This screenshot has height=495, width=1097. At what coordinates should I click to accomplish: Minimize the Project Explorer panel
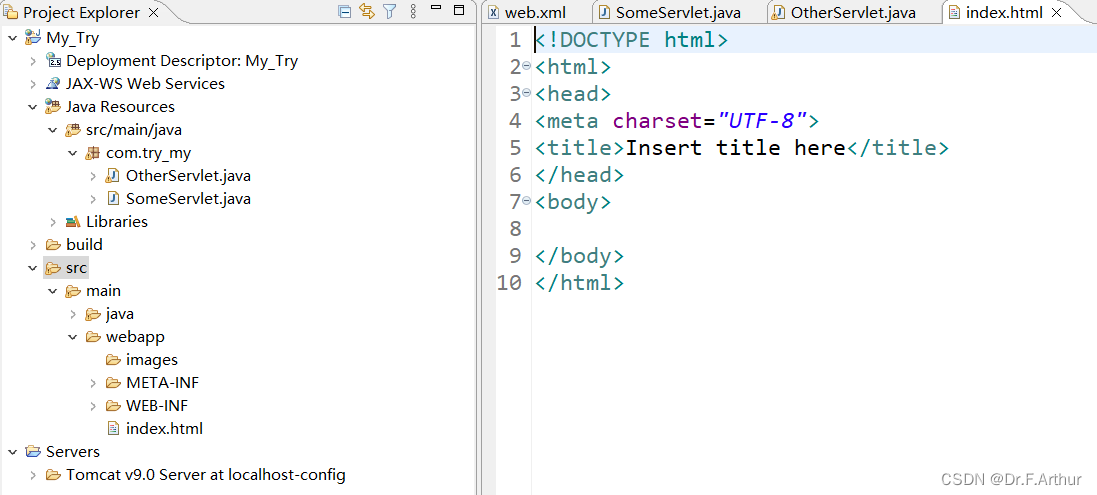pos(437,8)
